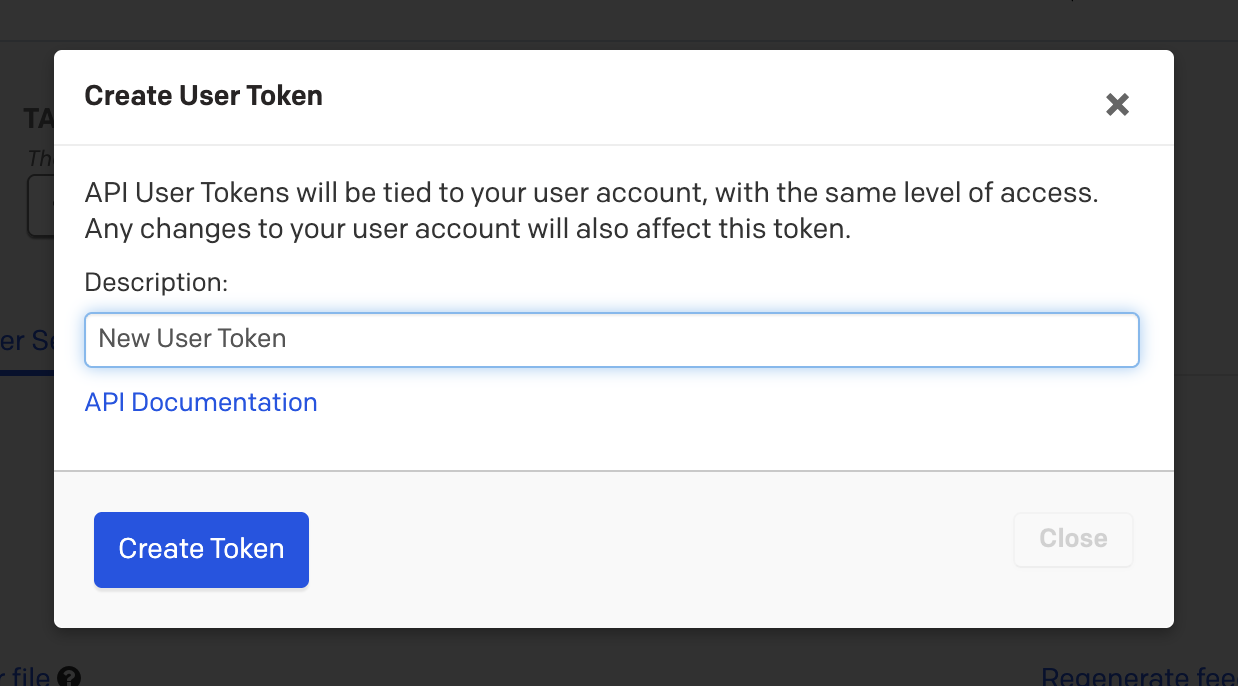The height and width of the screenshot is (686, 1238).
Task: Click the Create Token button
Action: (201, 549)
